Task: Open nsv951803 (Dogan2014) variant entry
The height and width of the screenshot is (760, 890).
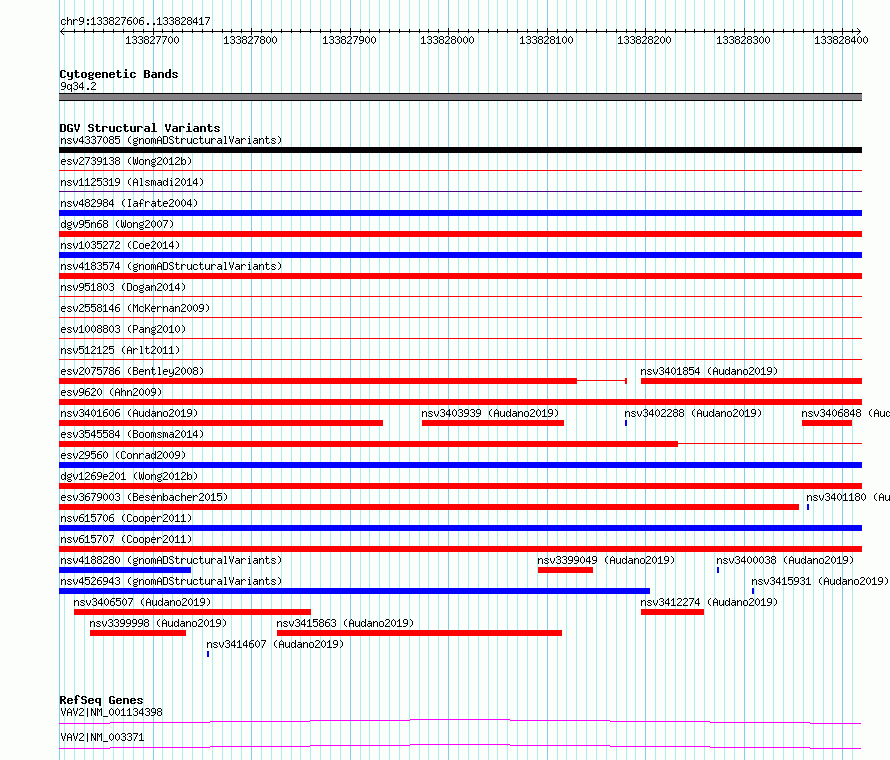Action: [123, 287]
